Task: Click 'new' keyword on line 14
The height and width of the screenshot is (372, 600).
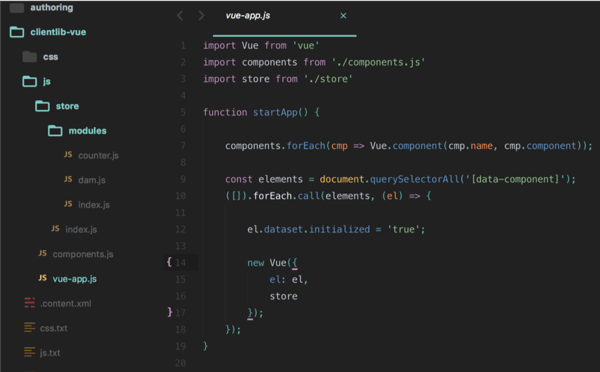Action: 256,263
